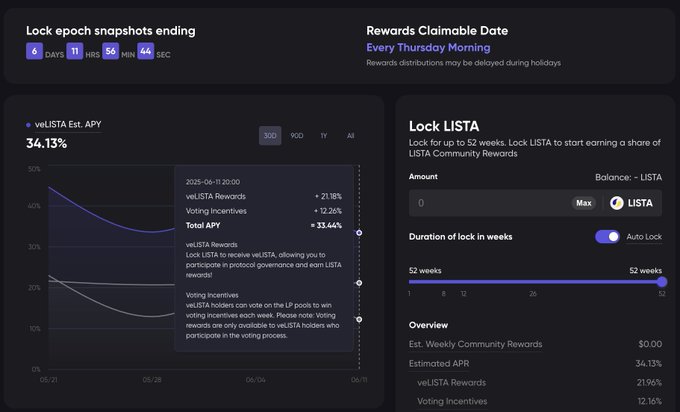Click the minutes countdown box showing 56
Viewport: 680px width, 412px height.
(x=111, y=51)
